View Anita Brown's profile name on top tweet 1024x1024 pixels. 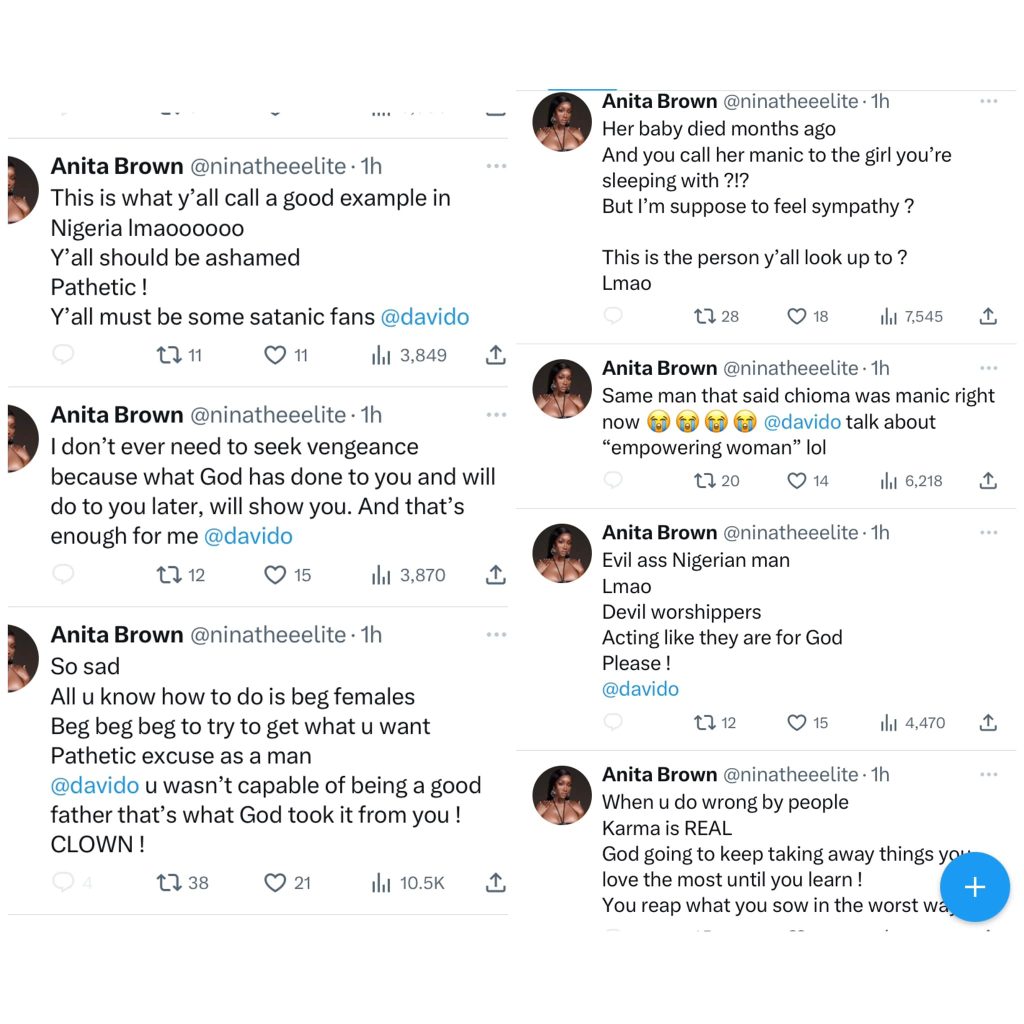116,166
